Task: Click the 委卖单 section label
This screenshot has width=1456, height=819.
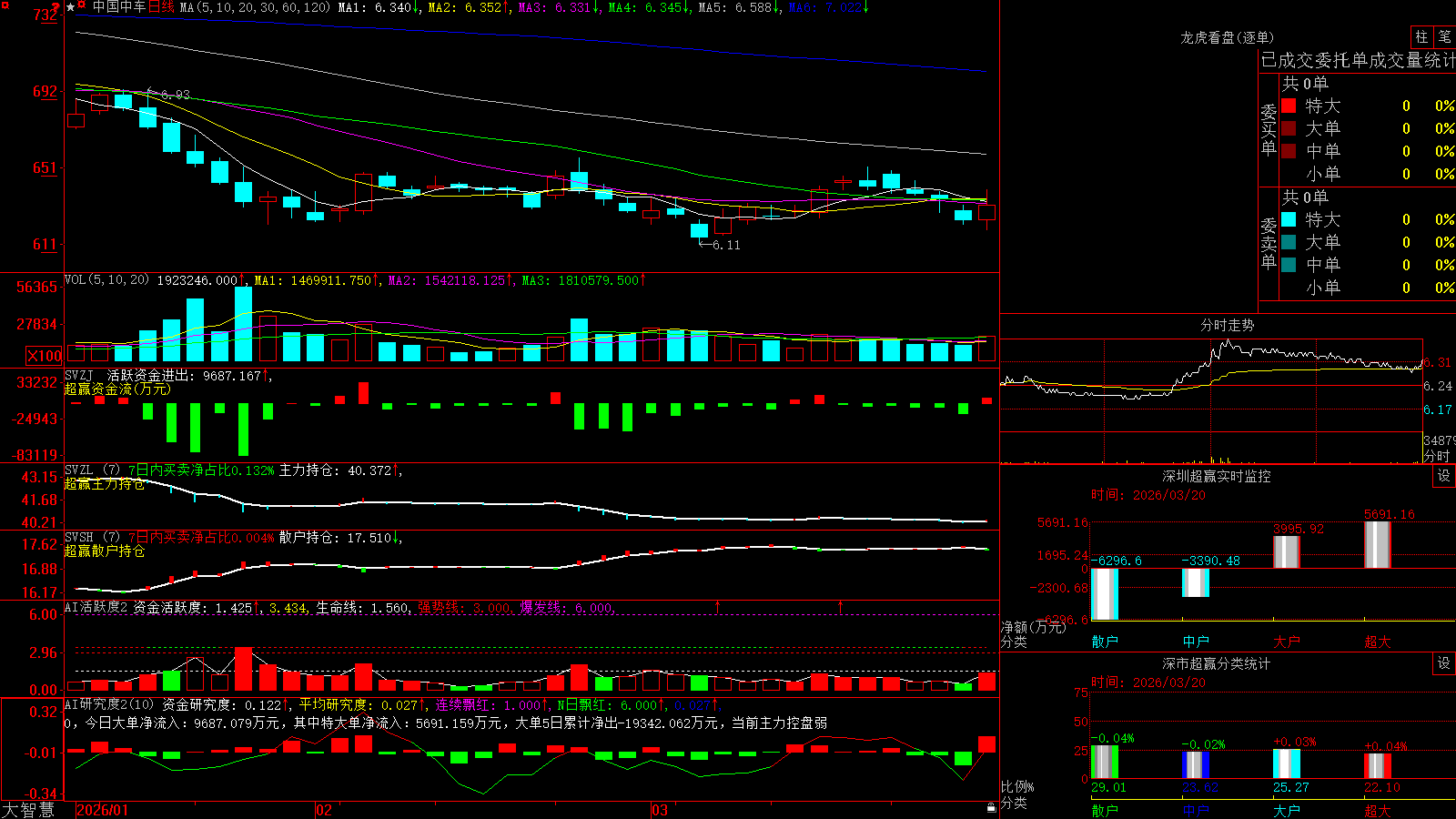Action: [x=1269, y=243]
